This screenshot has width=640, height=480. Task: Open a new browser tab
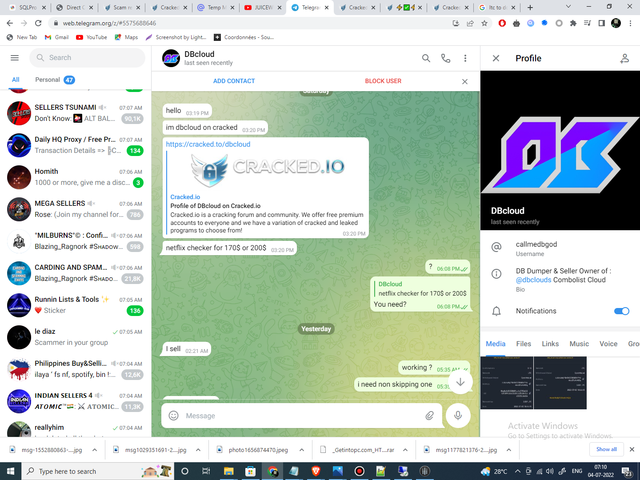530,7
